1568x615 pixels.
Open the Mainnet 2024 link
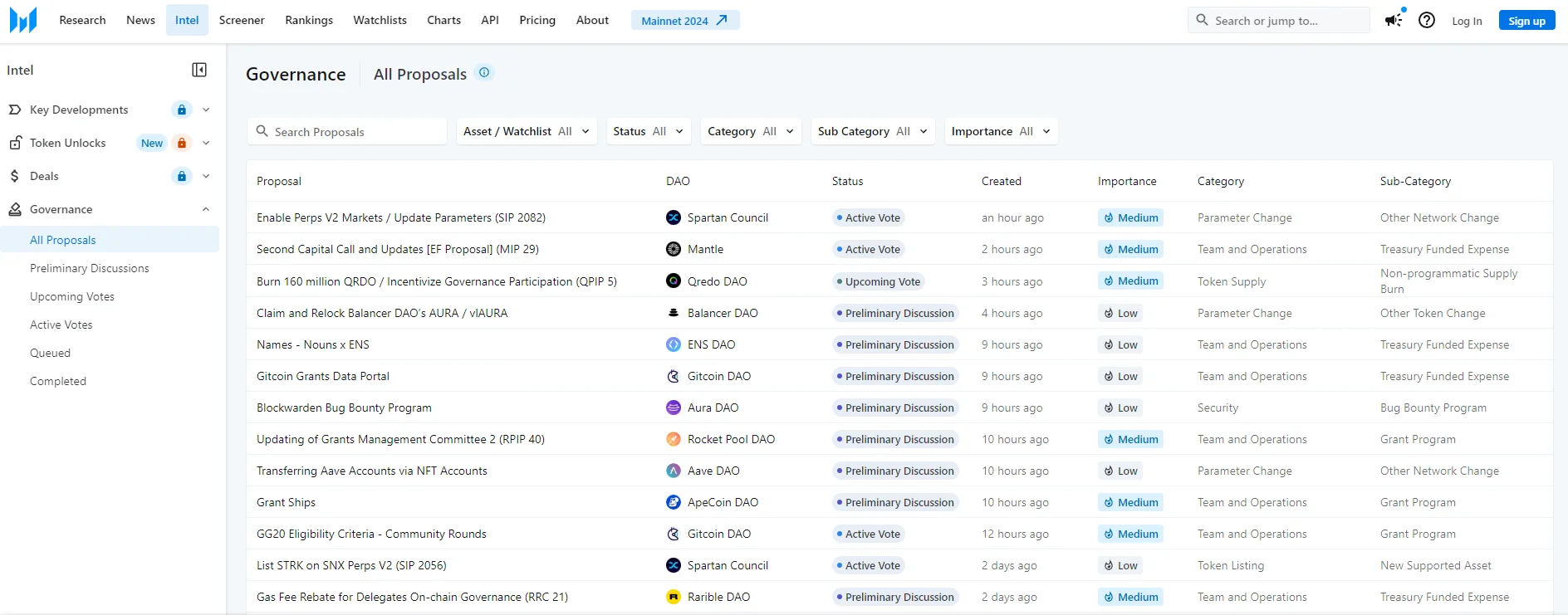pyautogui.click(x=685, y=20)
